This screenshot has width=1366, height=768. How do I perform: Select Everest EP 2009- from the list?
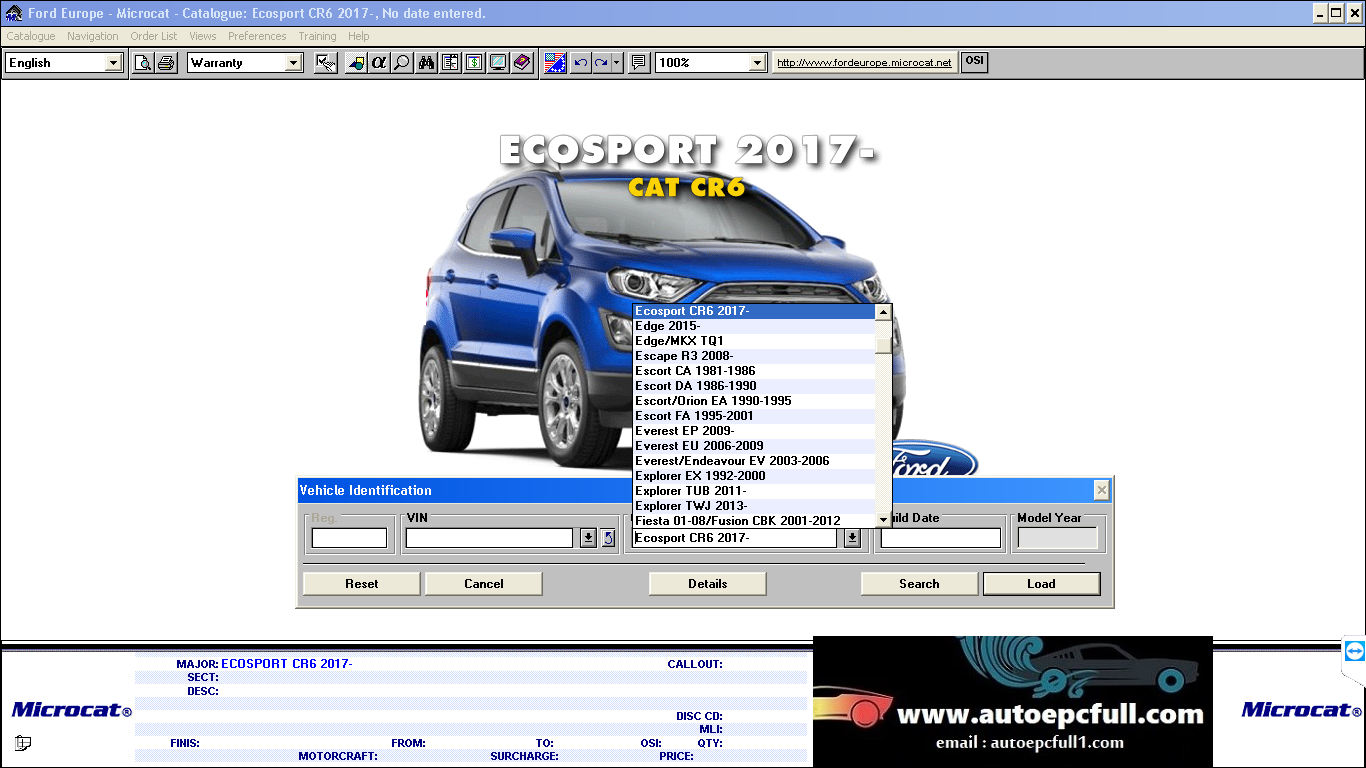(x=754, y=431)
